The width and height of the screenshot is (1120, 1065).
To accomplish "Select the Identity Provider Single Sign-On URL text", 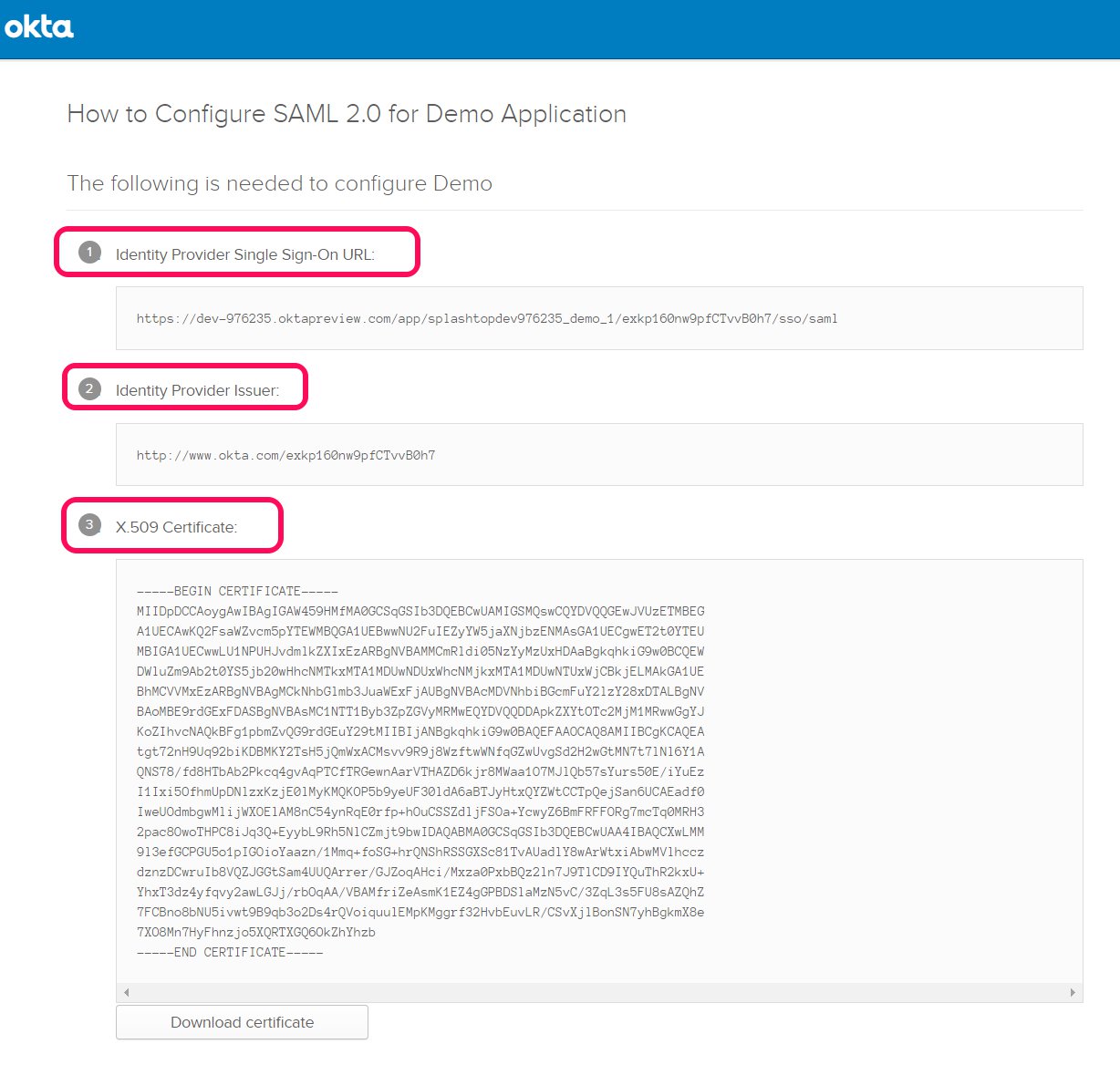I will pos(487,318).
